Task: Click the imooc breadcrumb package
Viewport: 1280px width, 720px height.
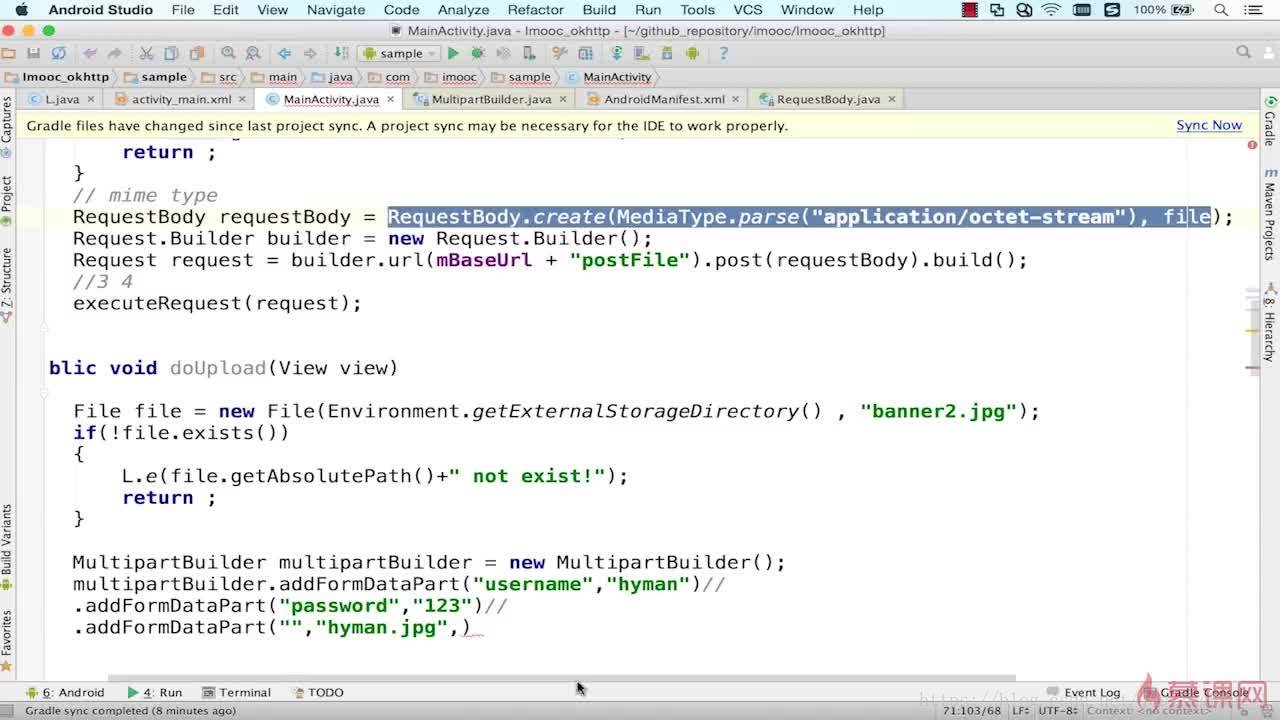Action: point(451,77)
